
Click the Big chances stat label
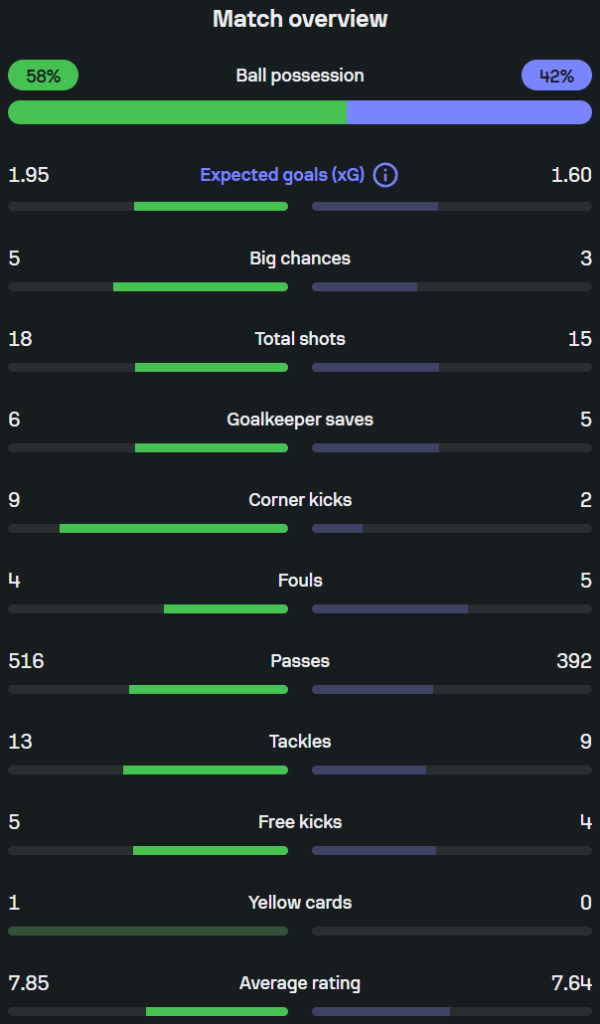point(300,259)
